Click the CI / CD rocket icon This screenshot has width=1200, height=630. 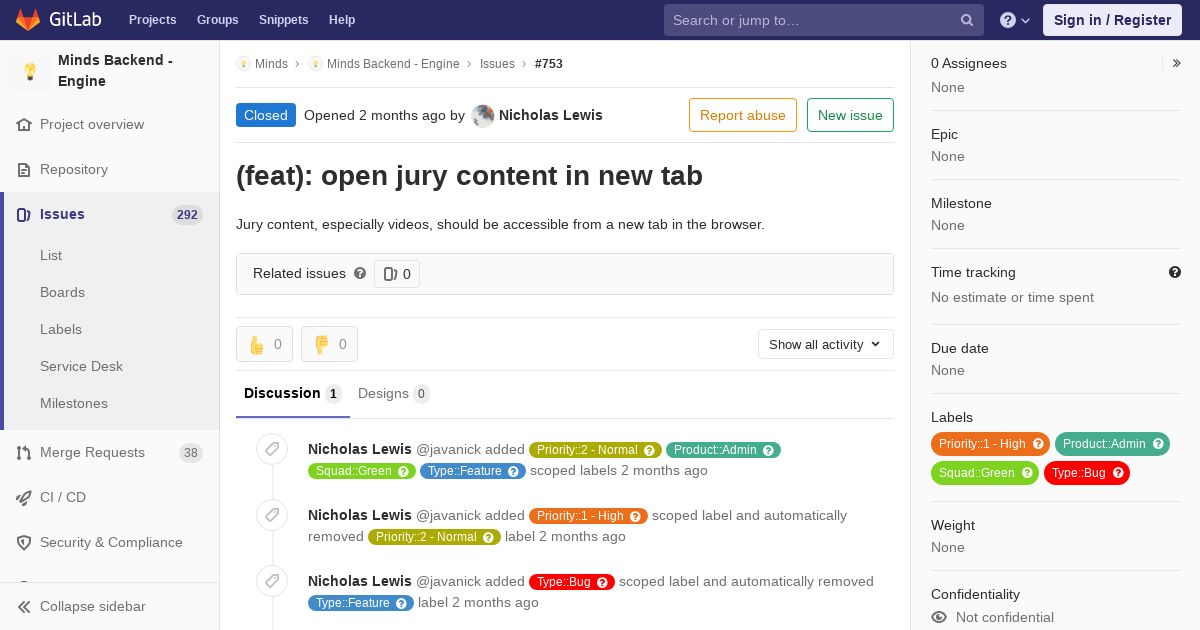tap(24, 497)
